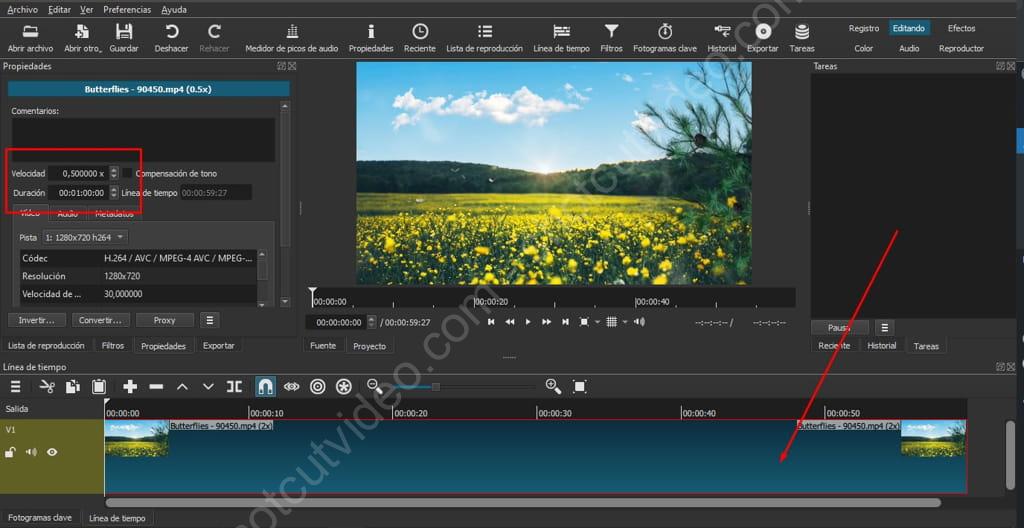Click Pausa button in Tareas panel

click(x=839, y=327)
